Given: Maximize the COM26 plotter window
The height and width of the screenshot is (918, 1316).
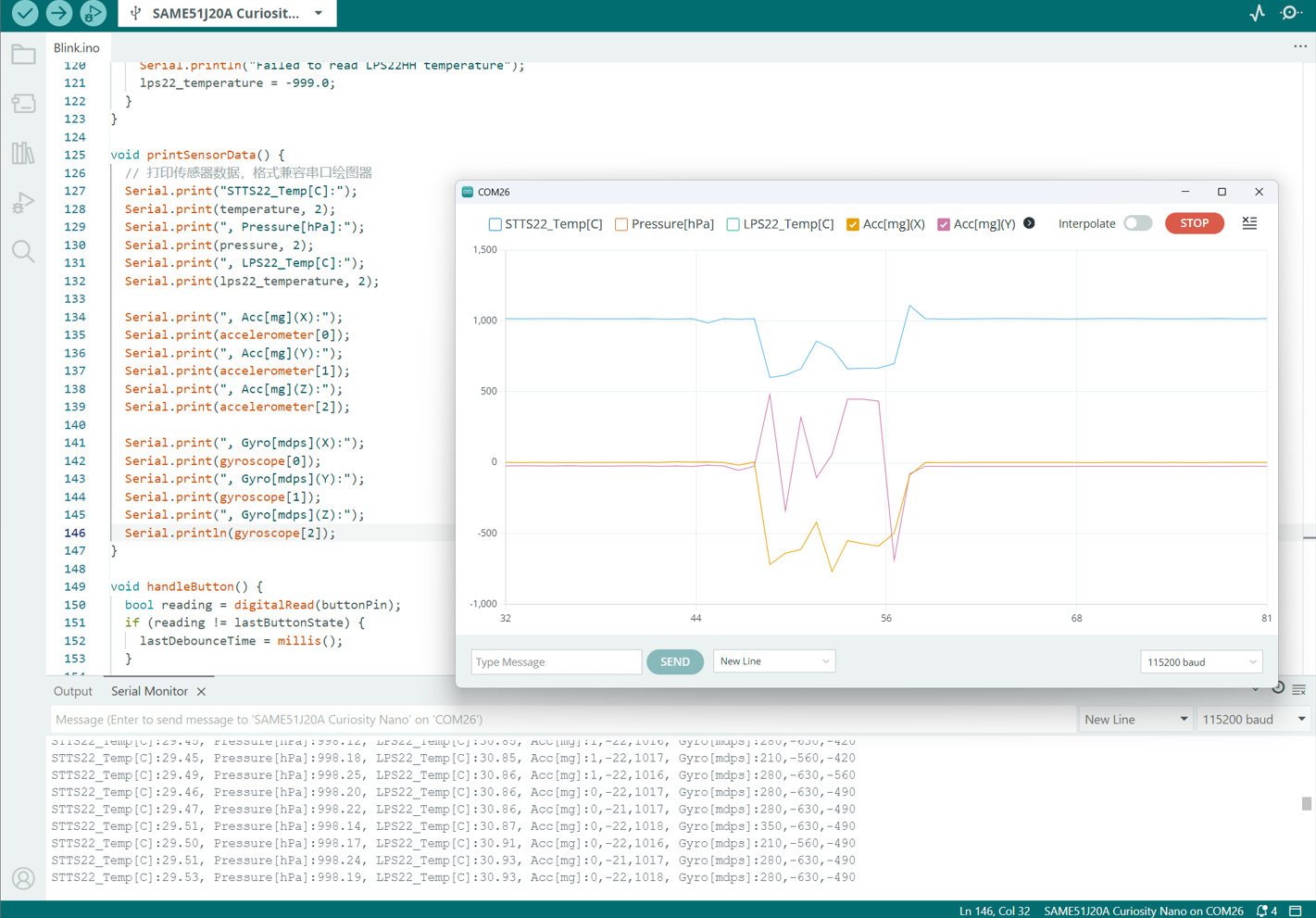Looking at the screenshot, I should [x=1222, y=192].
